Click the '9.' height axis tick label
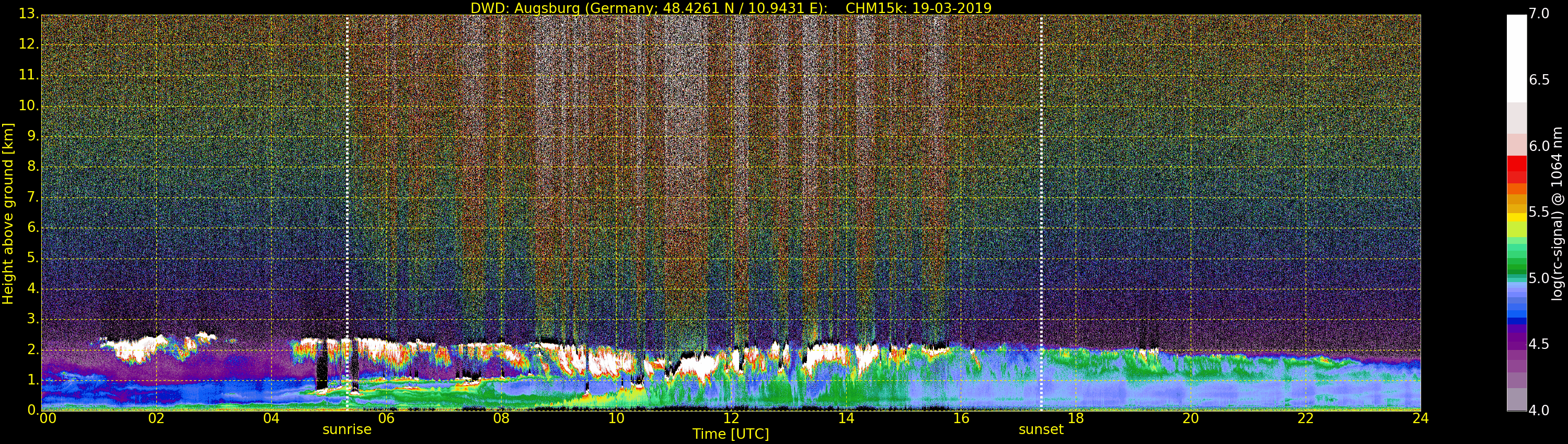This screenshot has width=1568, height=444. 32,136
